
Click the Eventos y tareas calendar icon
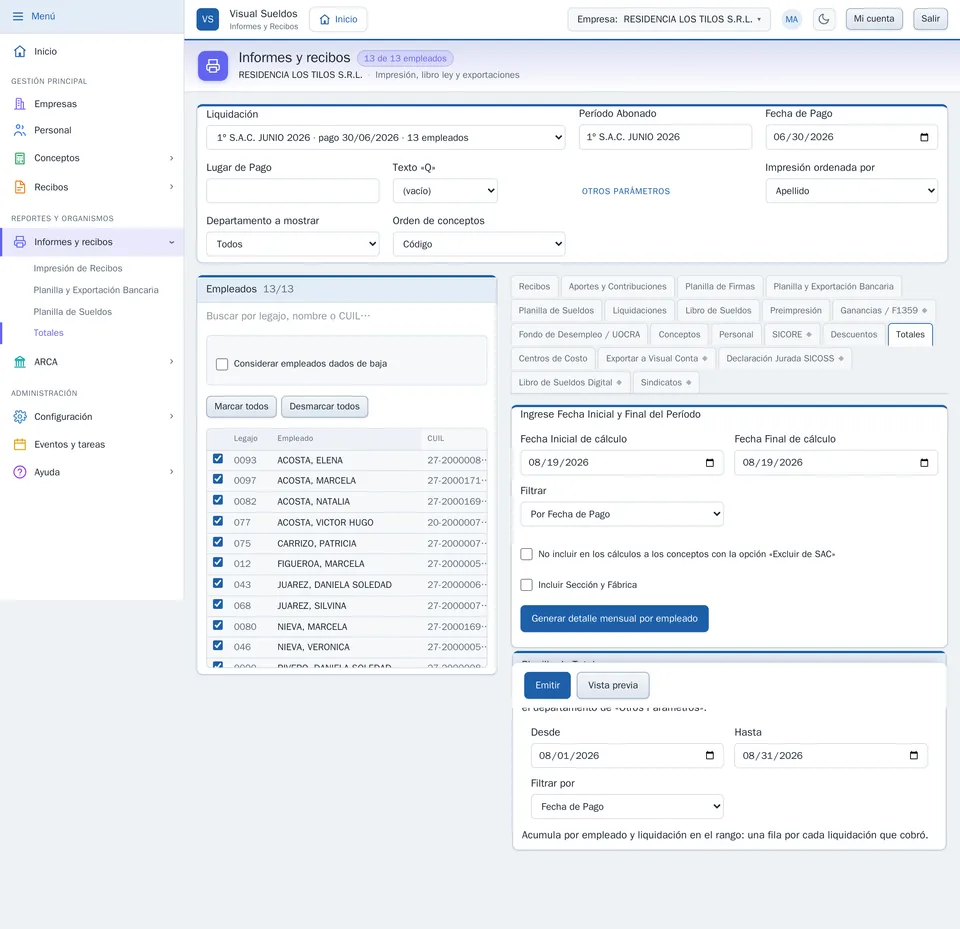point(20,445)
